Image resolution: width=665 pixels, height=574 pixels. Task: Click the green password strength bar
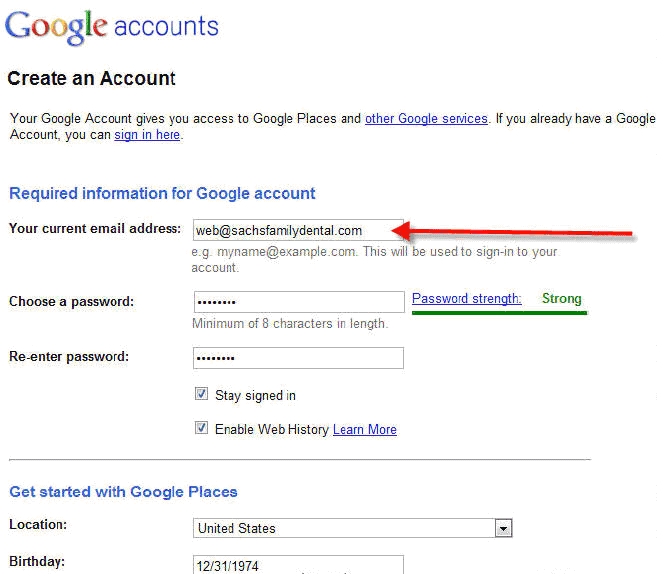point(499,313)
